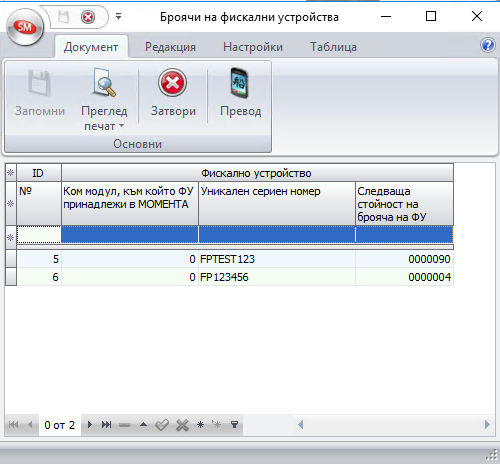500x464 pixels.
Task: Click the up triangle in record navigator
Action: coord(143,424)
